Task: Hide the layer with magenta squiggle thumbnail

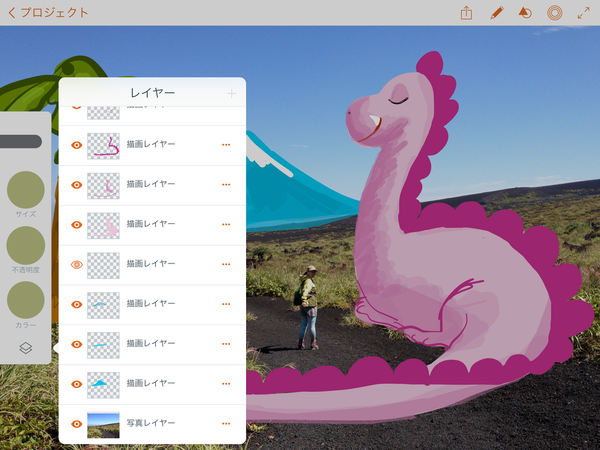Action: [x=77, y=145]
